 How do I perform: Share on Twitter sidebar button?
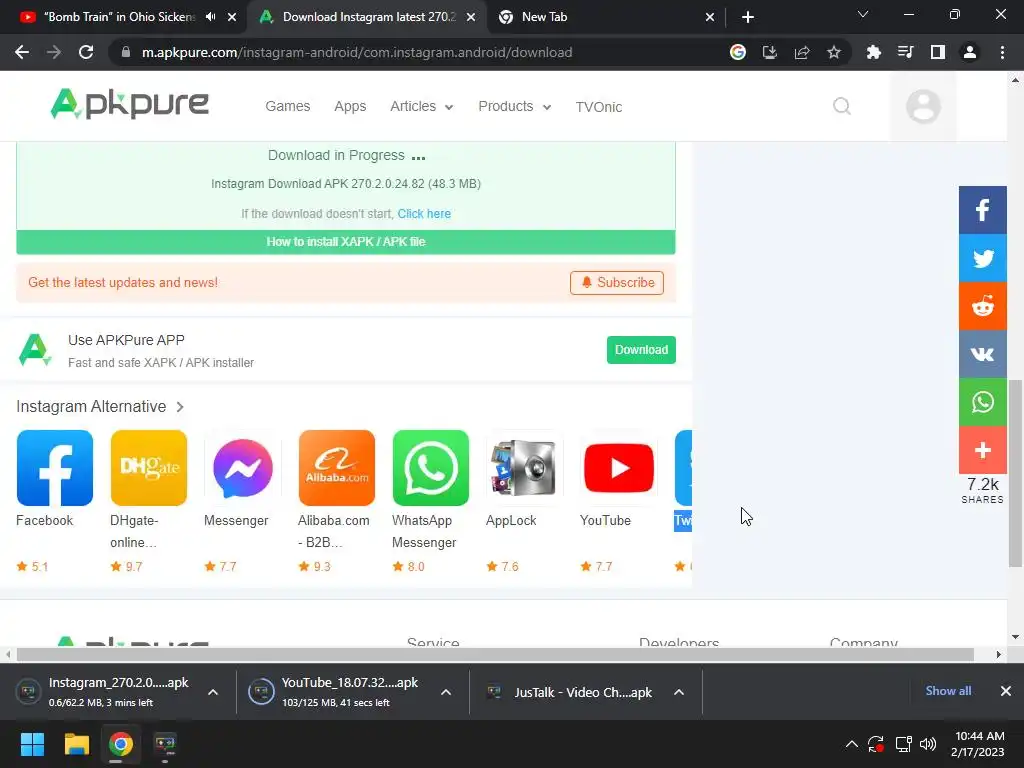982,258
